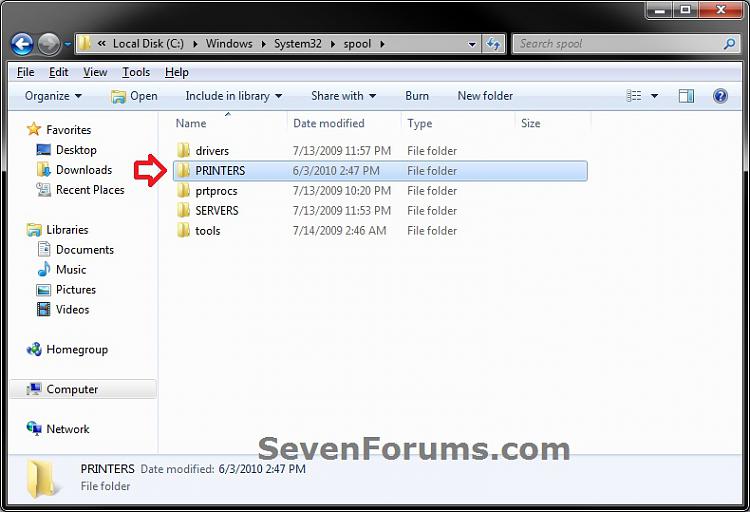The height and width of the screenshot is (512, 750).
Task: Minimize the Explorer window
Action: (x=660, y=10)
